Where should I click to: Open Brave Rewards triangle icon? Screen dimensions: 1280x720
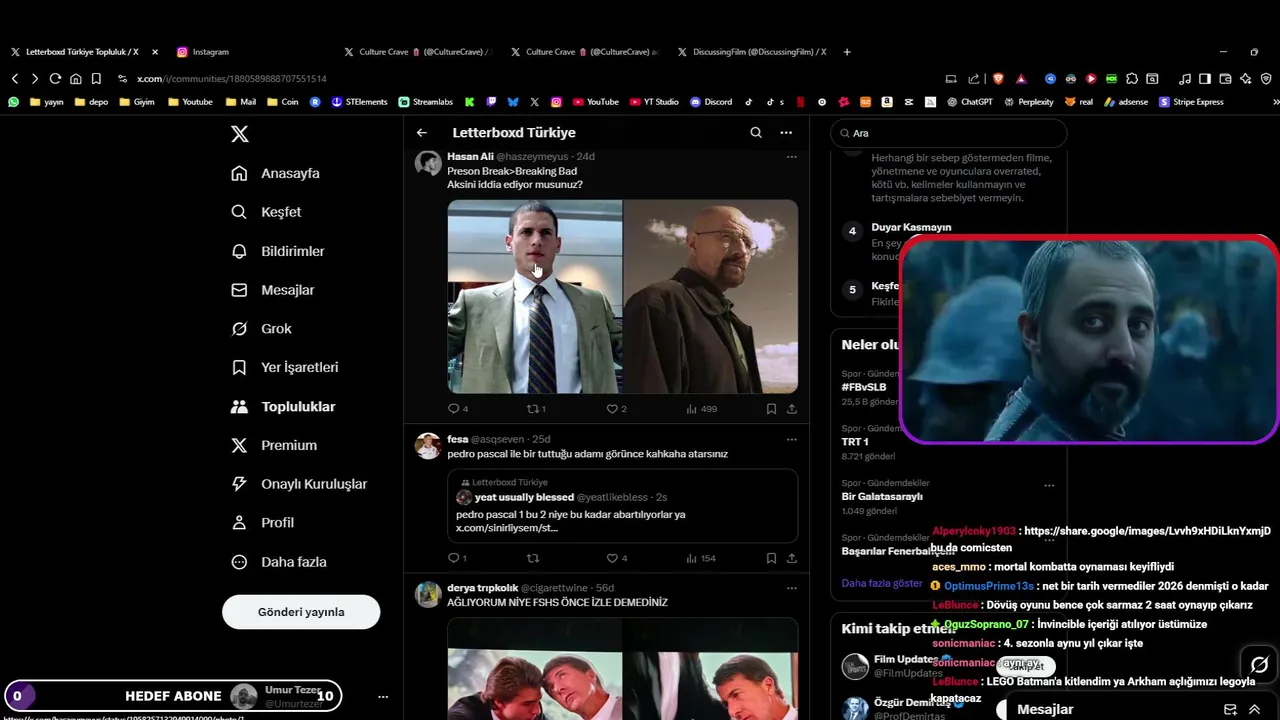[1021, 79]
